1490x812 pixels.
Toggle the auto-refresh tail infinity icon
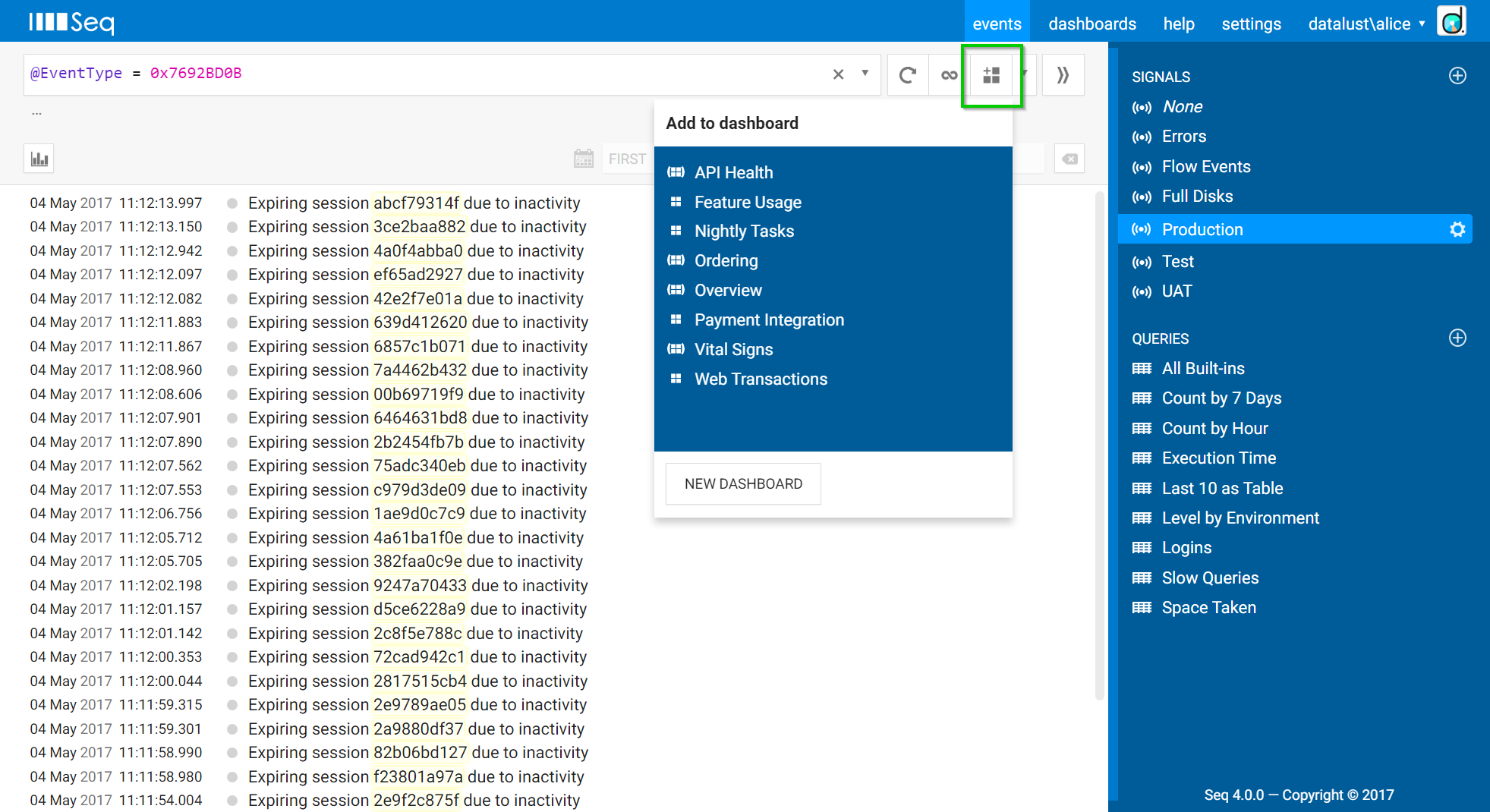(x=949, y=75)
